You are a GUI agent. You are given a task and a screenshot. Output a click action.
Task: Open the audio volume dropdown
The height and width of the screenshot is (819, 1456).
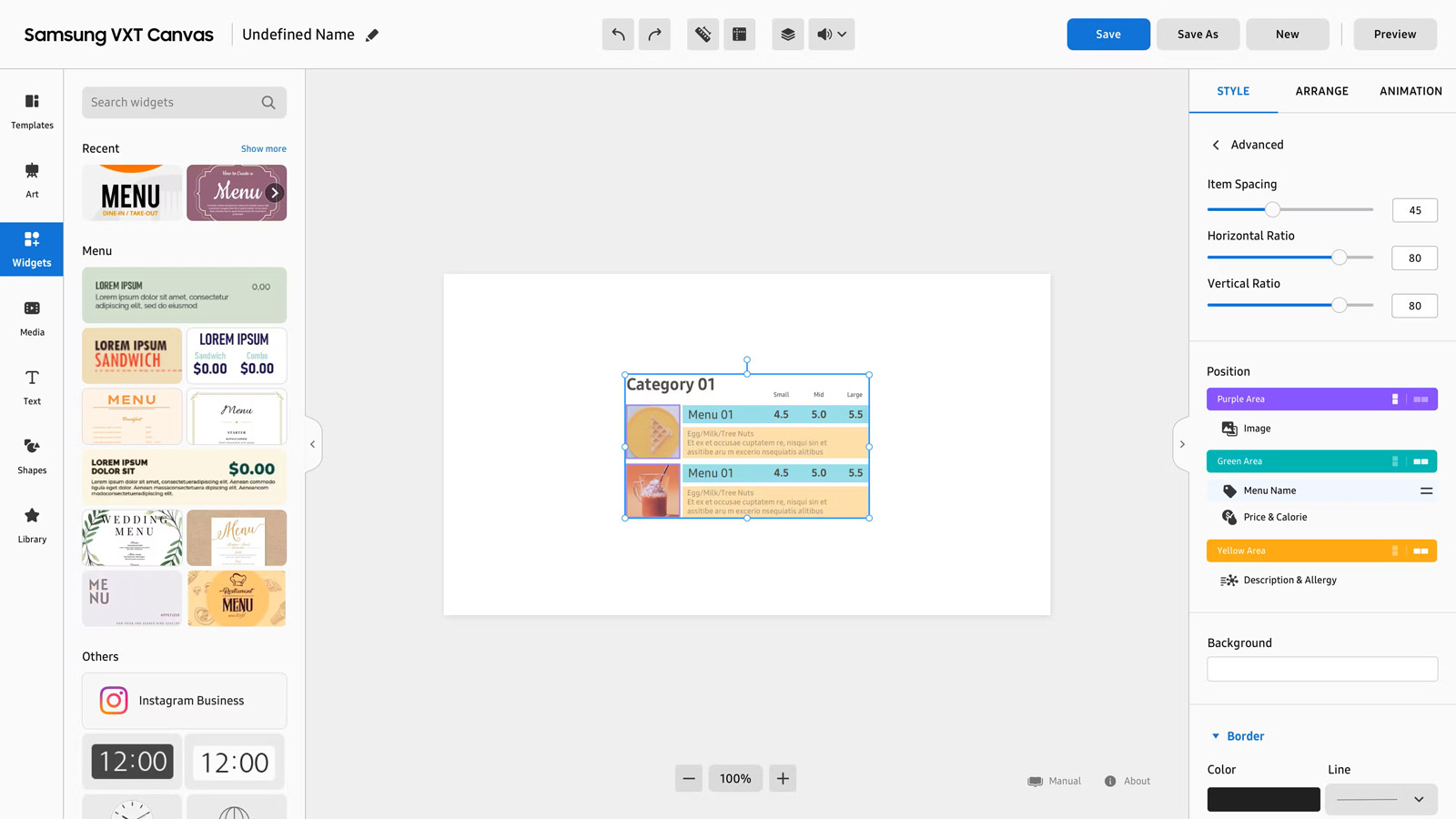(x=832, y=35)
